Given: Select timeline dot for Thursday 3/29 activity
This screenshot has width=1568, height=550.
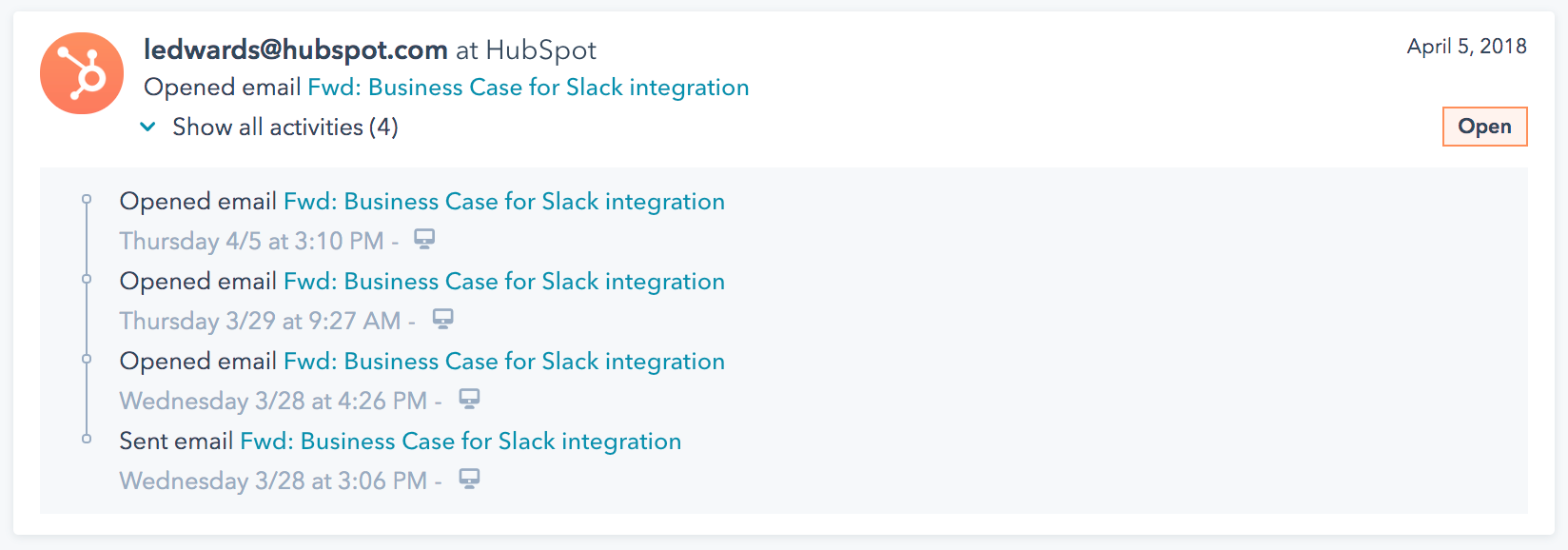Looking at the screenshot, I should coord(87,279).
